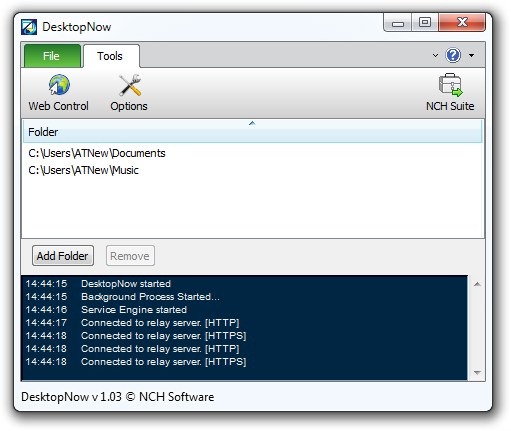Click the small chevron left of help icon
511x431 pixels.
coord(435,55)
